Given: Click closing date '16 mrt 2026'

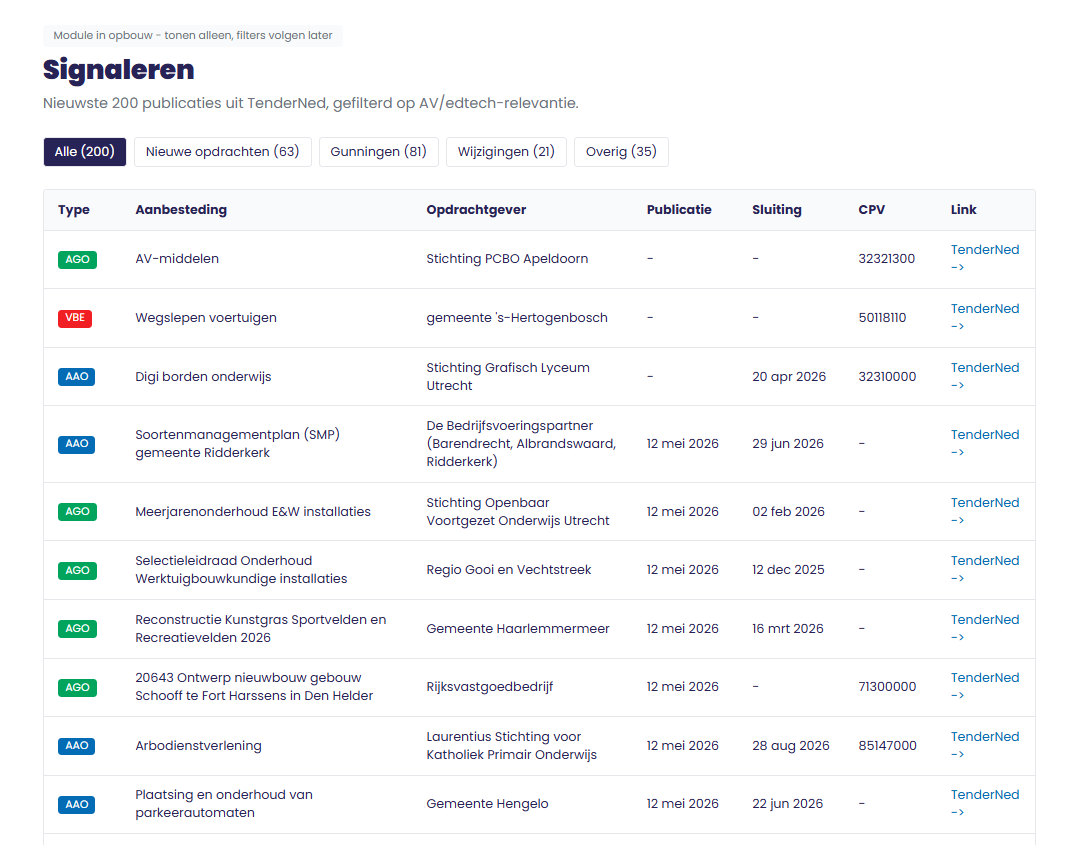Looking at the screenshot, I should (788, 629).
